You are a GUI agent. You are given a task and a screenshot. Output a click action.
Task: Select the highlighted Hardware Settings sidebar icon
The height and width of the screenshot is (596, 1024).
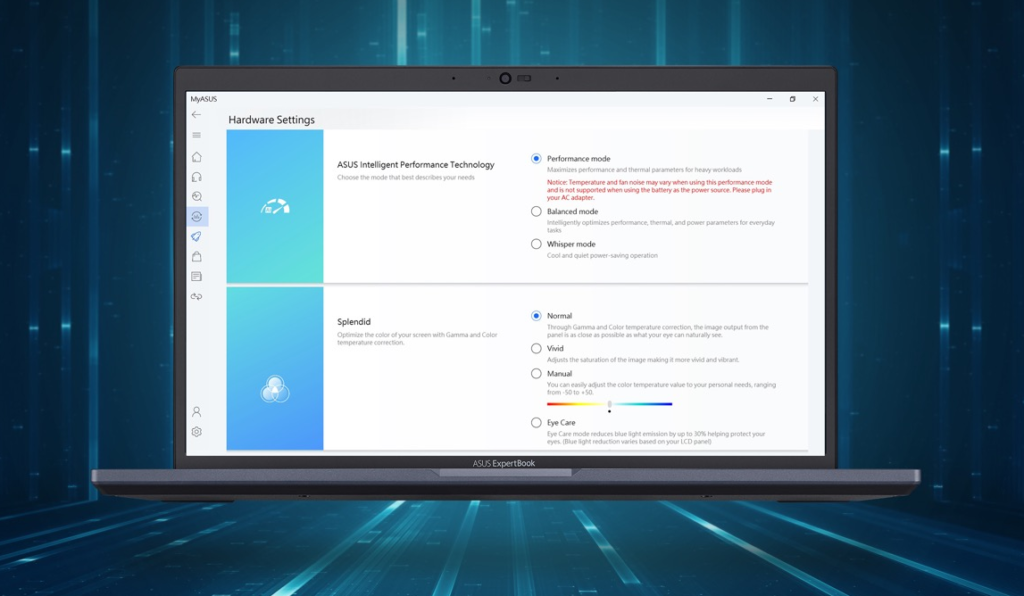(x=197, y=216)
